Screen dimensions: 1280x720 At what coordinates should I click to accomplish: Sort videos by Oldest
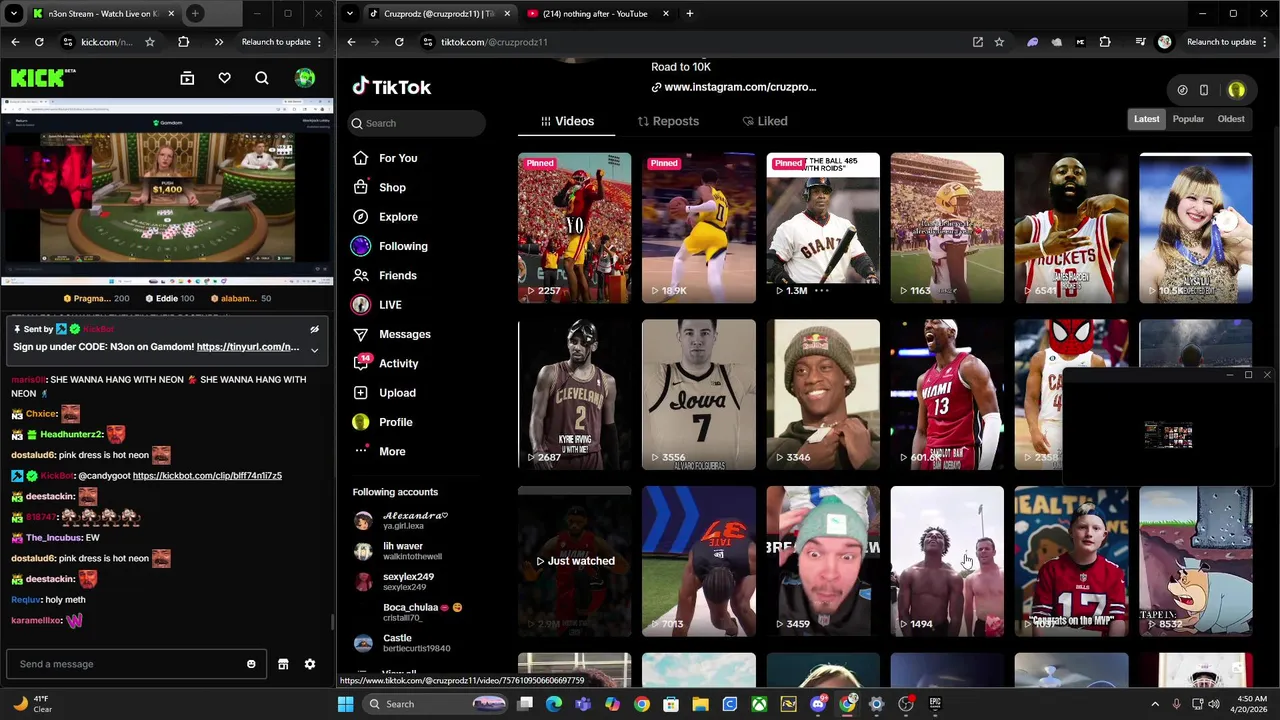(x=1231, y=119)
